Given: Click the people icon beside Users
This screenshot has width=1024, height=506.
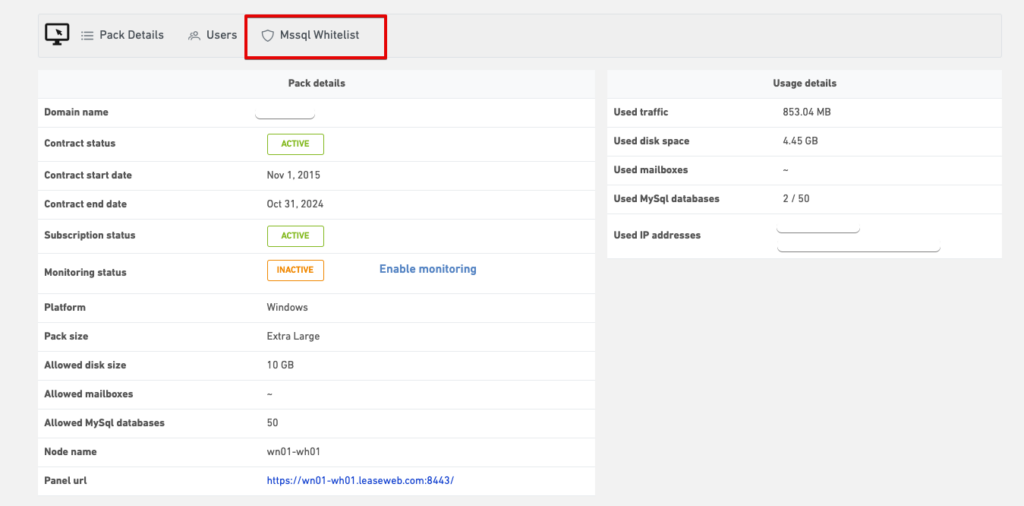Looking at the screenshot, I should coord(194,36).
